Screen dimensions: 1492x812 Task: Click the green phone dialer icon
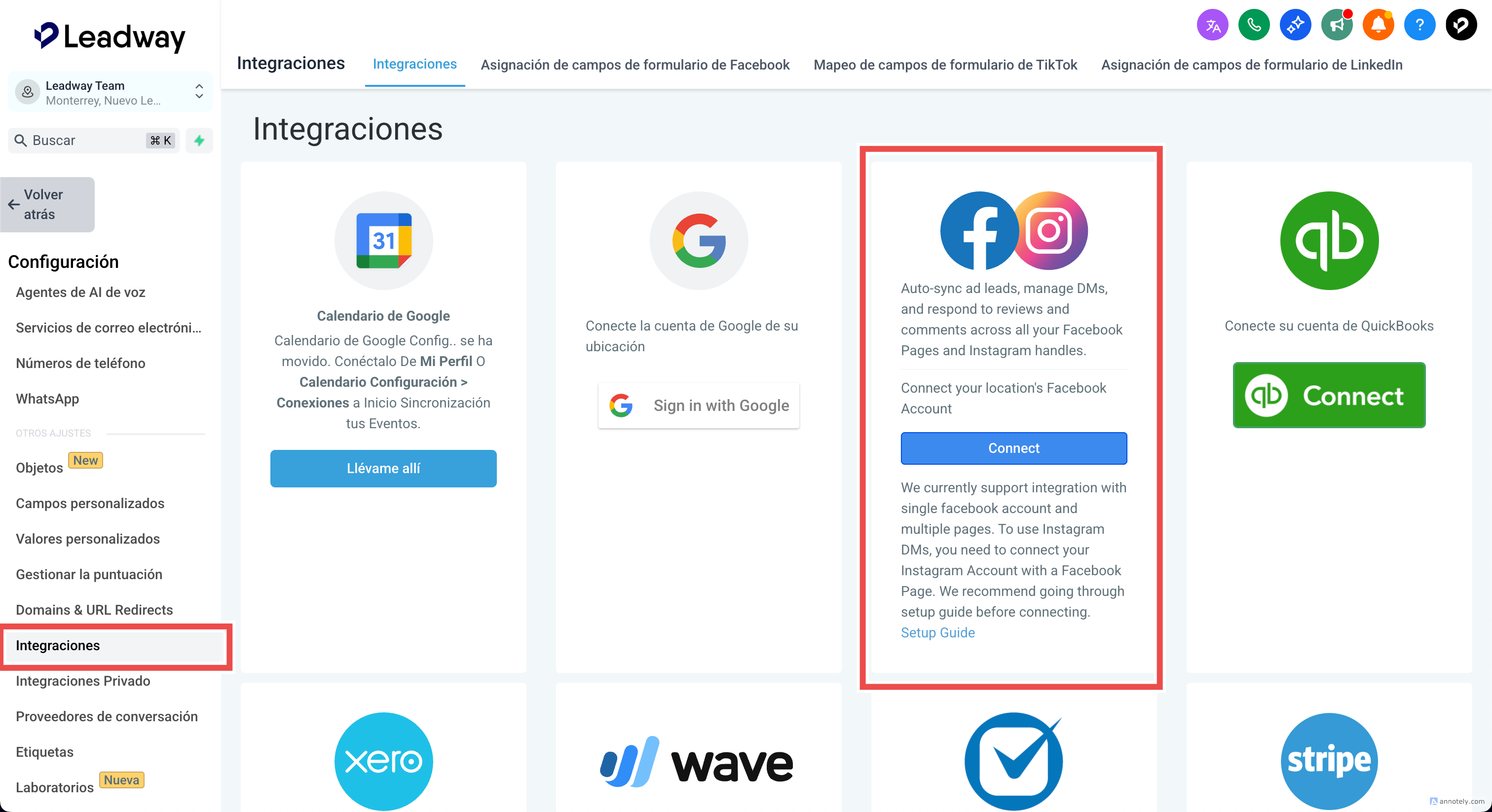(x=1254, y=25)
